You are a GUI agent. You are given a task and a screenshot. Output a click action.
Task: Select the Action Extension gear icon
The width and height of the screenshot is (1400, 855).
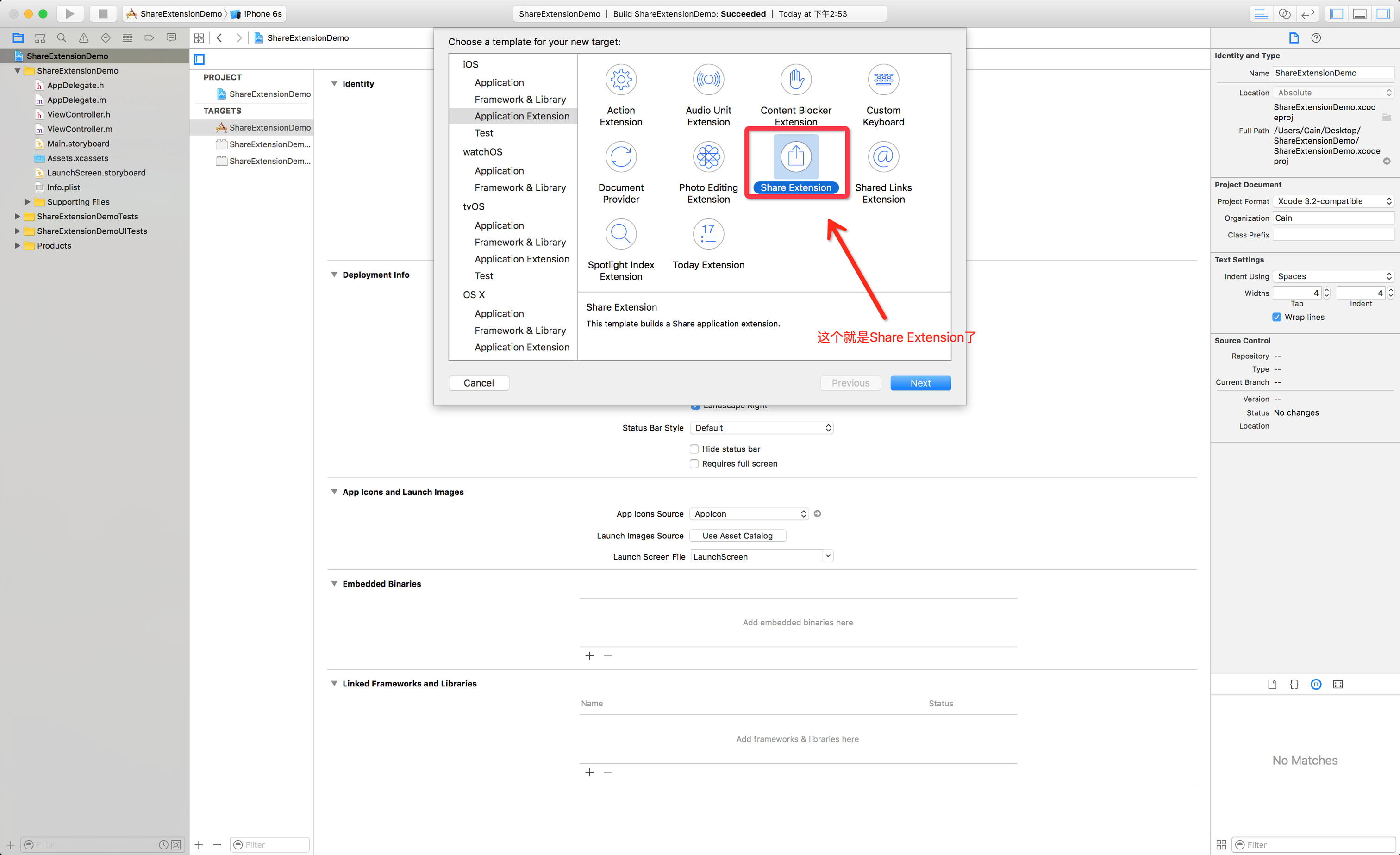click(620, 80)
